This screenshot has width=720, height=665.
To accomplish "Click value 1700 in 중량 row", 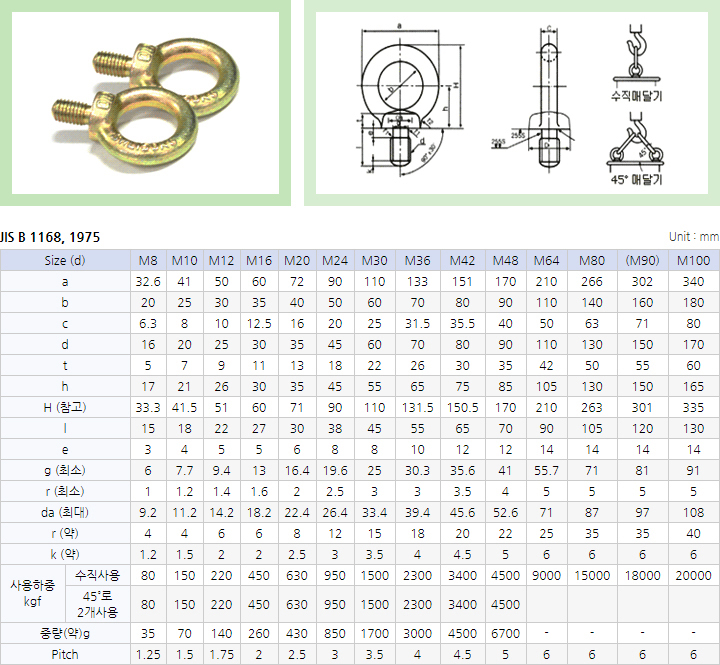I will tap(375, 633).
